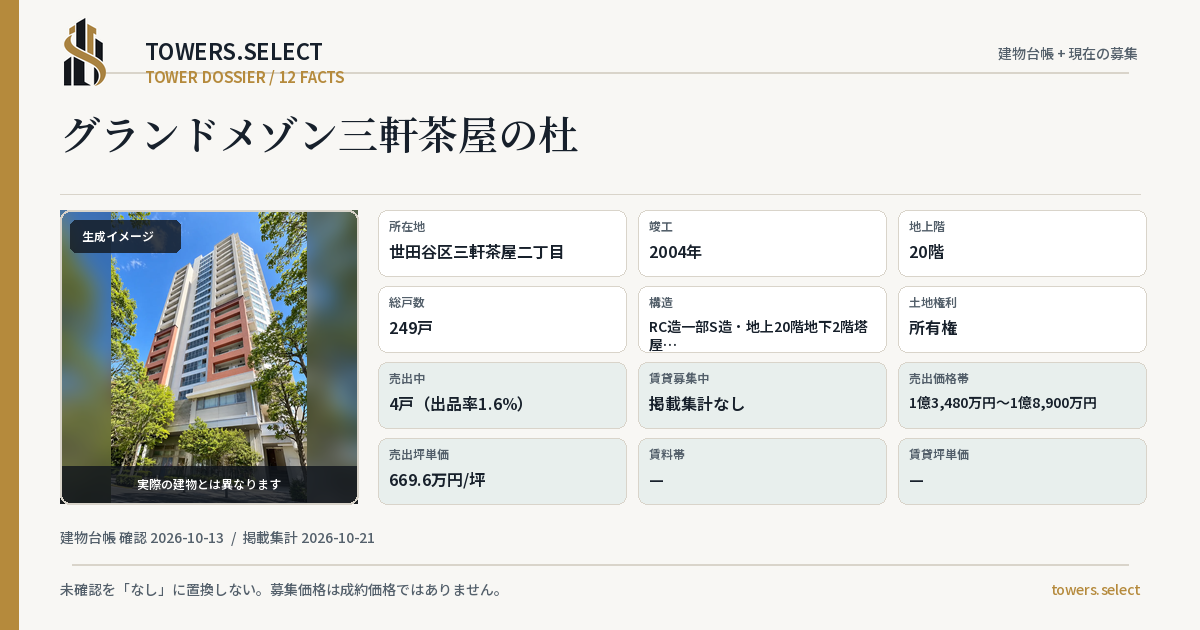Click the 構造 card with RC造一部S造

[762, 319]
